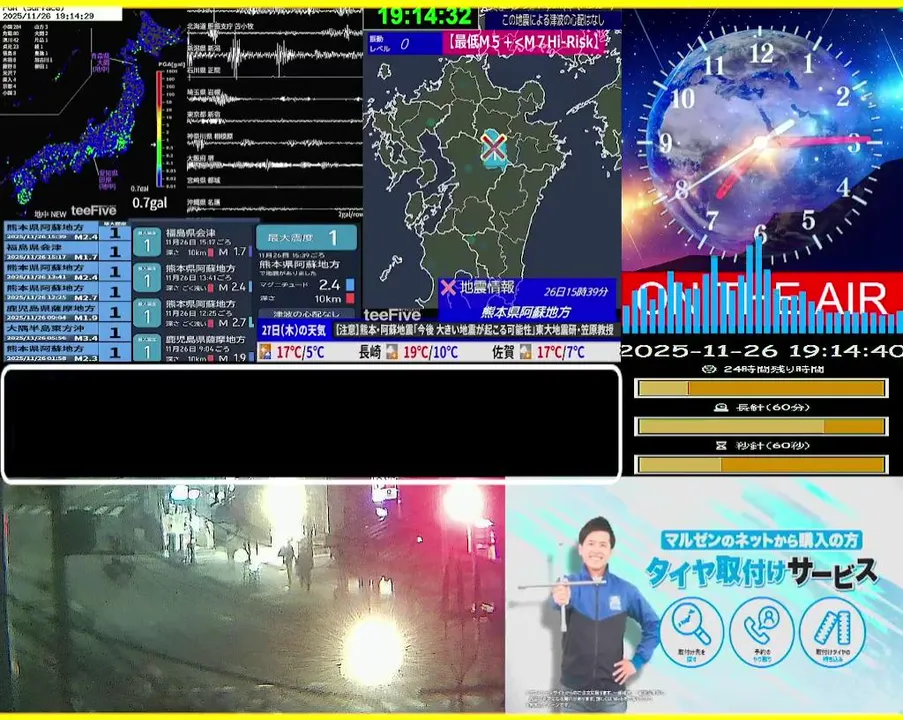Click the PGA color scale legend bar
Viewport: 903px width, 720px height.
tap(159, 129)
